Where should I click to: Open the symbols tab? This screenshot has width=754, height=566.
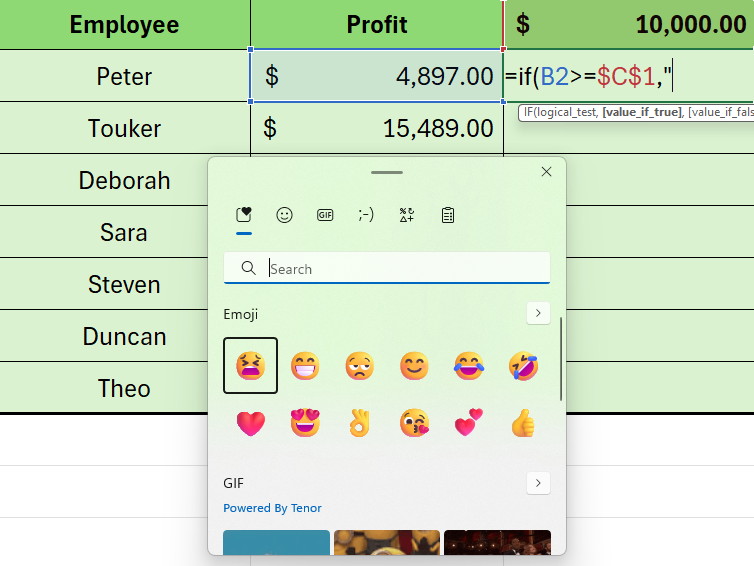pos(407,214)
